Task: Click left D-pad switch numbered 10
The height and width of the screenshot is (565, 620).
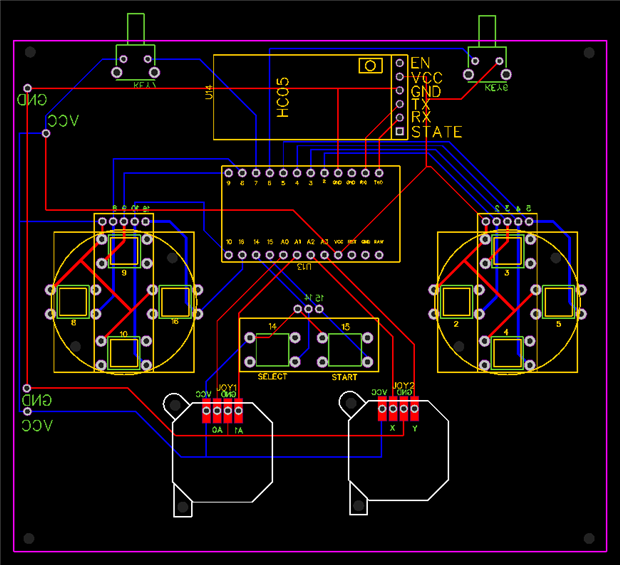Action: tap(124, 353)
